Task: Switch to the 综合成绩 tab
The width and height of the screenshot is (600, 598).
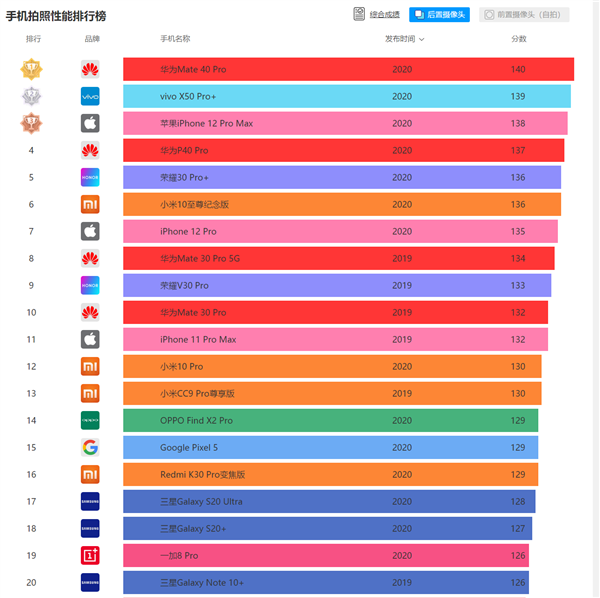Action: (376, 14)
